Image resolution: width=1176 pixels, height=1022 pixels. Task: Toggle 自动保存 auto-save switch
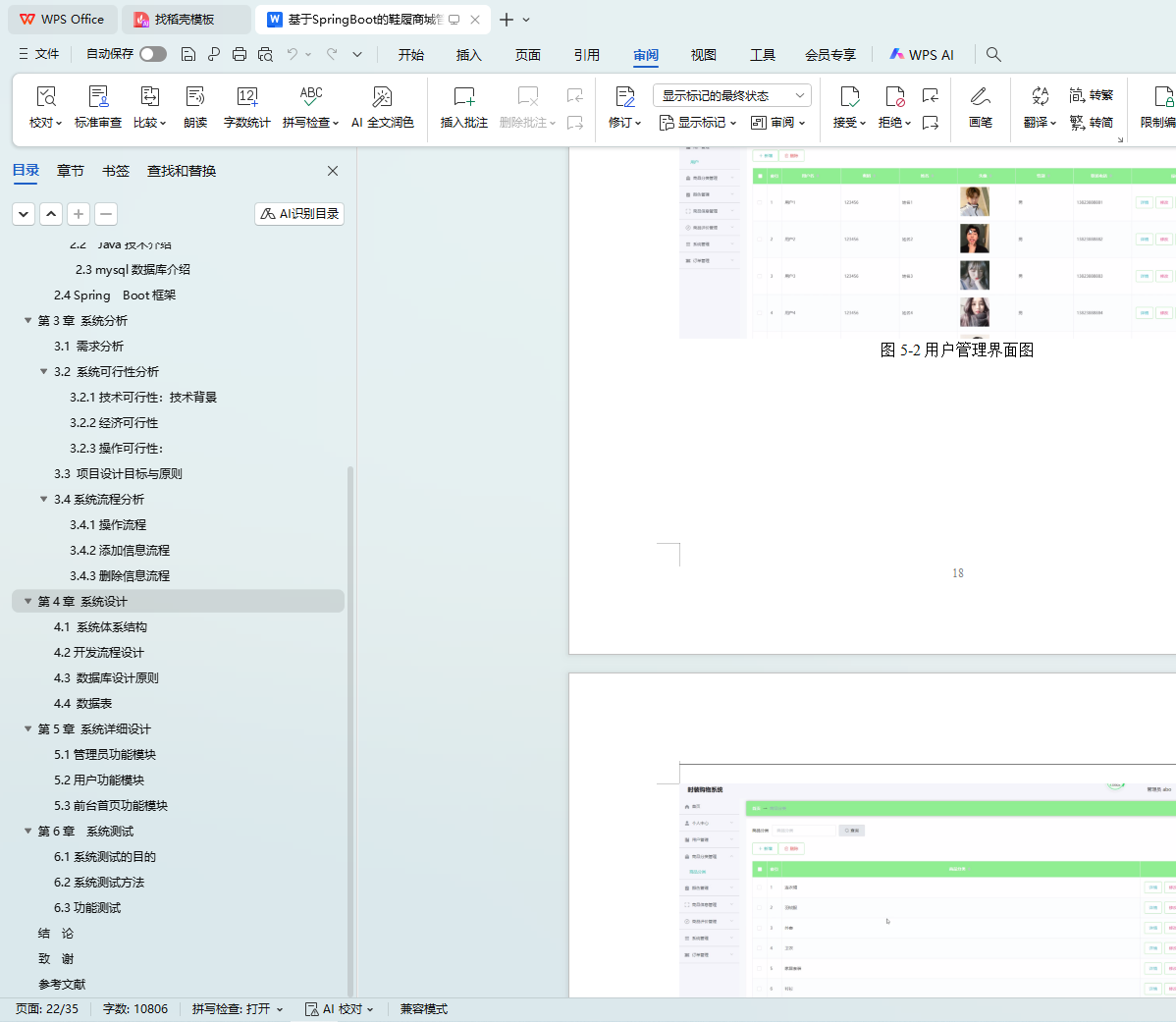(153, 54)
